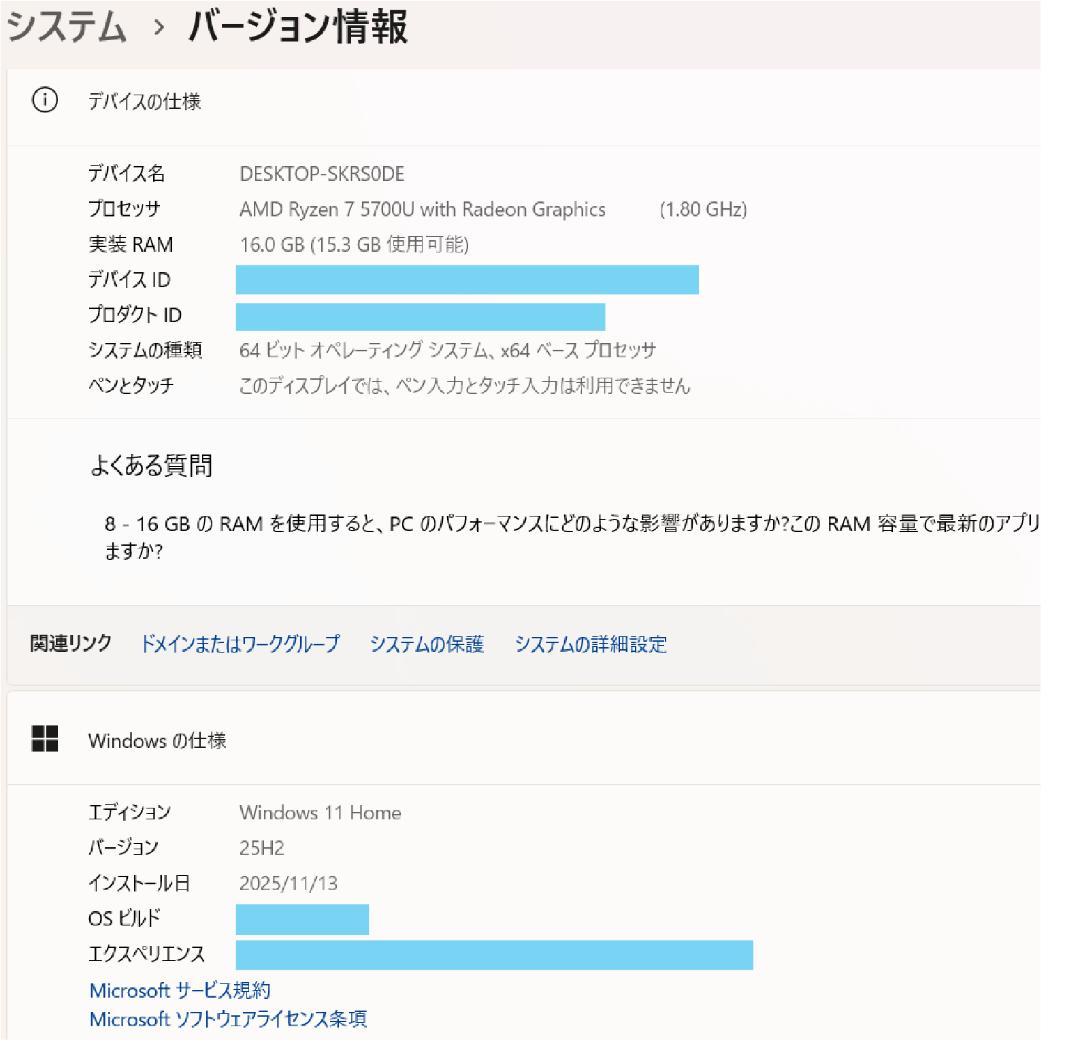The height and width of the screenshot is (1048, 1080).
Task: Open システムの詳細設定
Action: click(590, 645)
